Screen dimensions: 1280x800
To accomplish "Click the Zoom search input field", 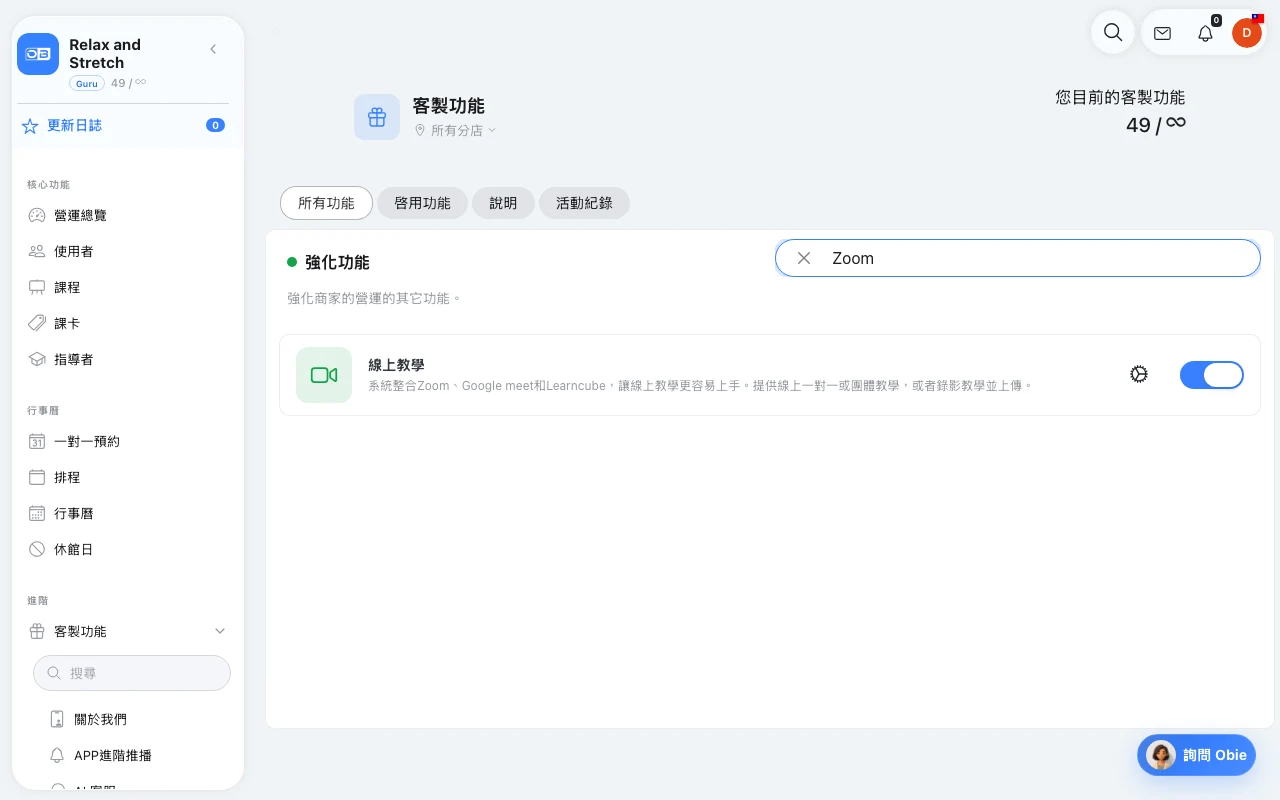I will pyautogui.click(x=1018, y=258).
